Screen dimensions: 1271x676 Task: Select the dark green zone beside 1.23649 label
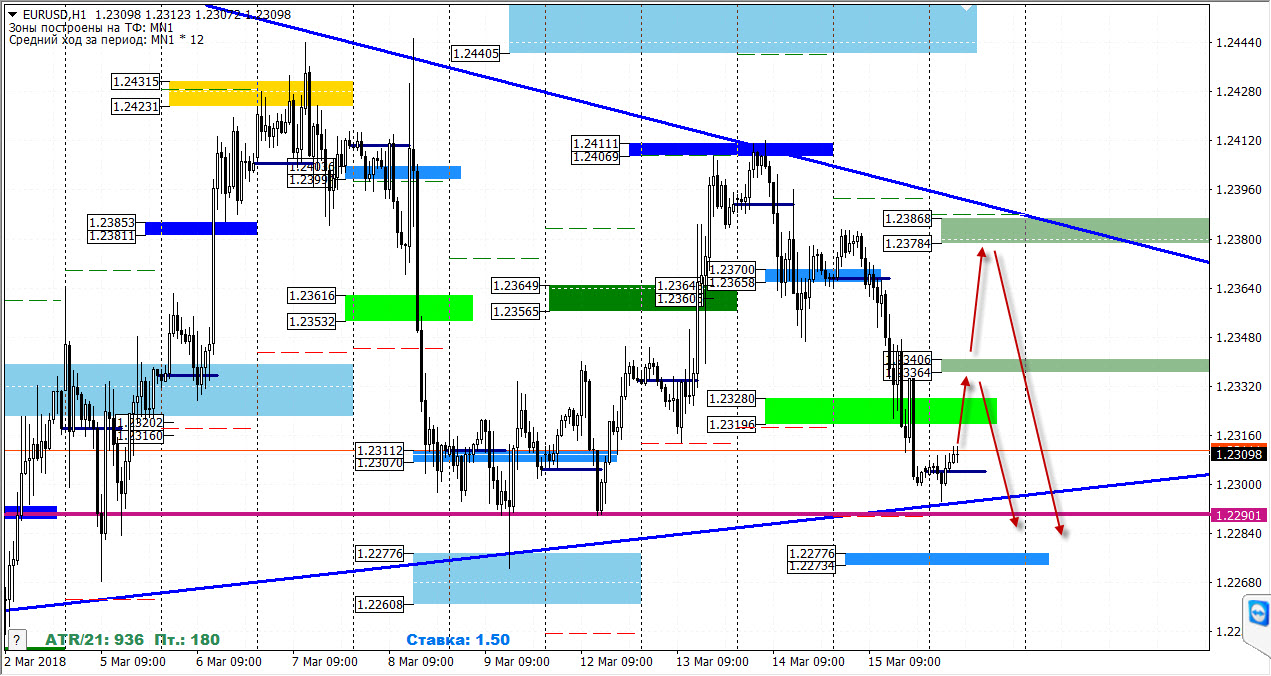643,298
